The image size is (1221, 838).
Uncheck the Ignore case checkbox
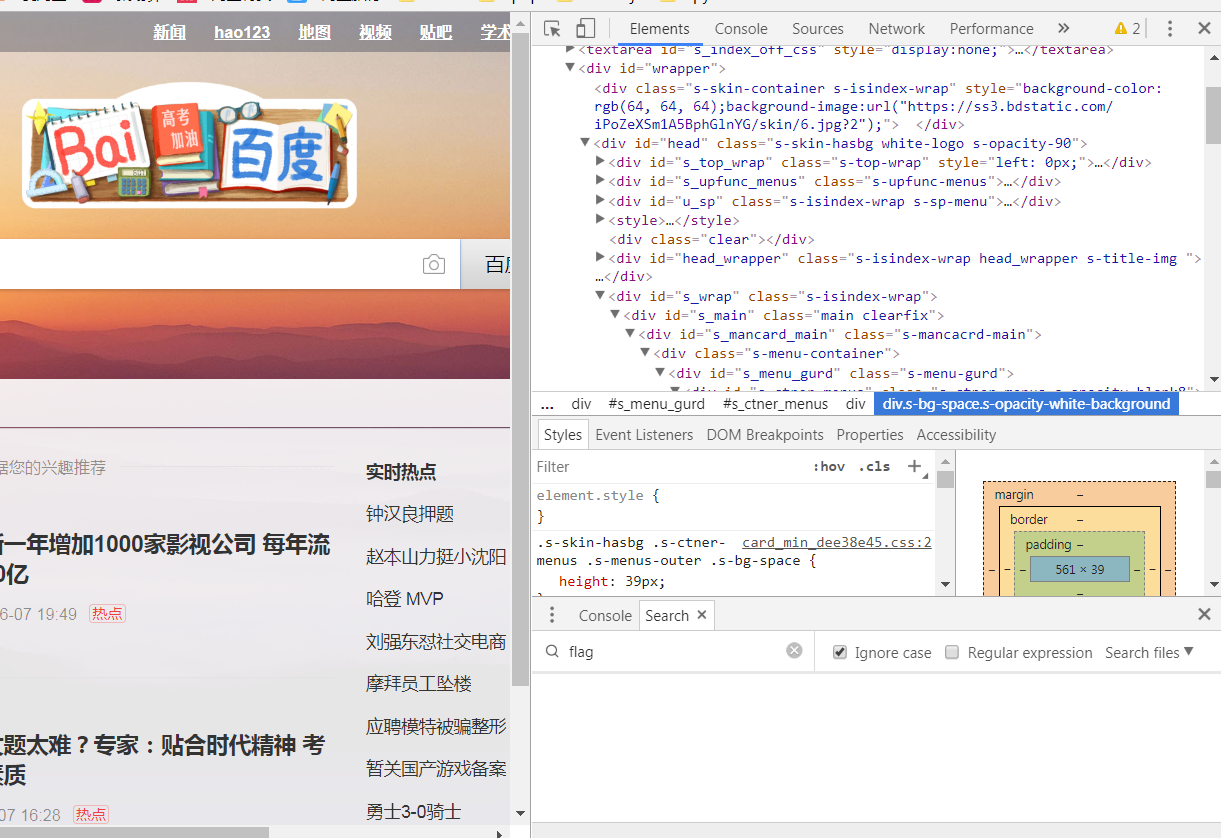(840, 652)
